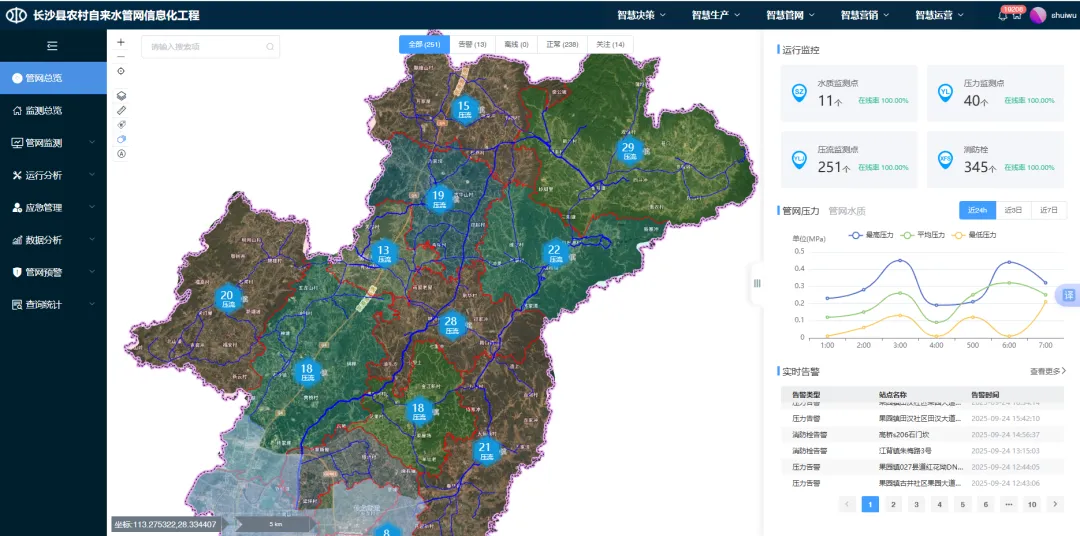Image resolution: width=1080 pixels, height=536 pixels.
Task: Click the circled A annotation icon
Action: (122, 154)
